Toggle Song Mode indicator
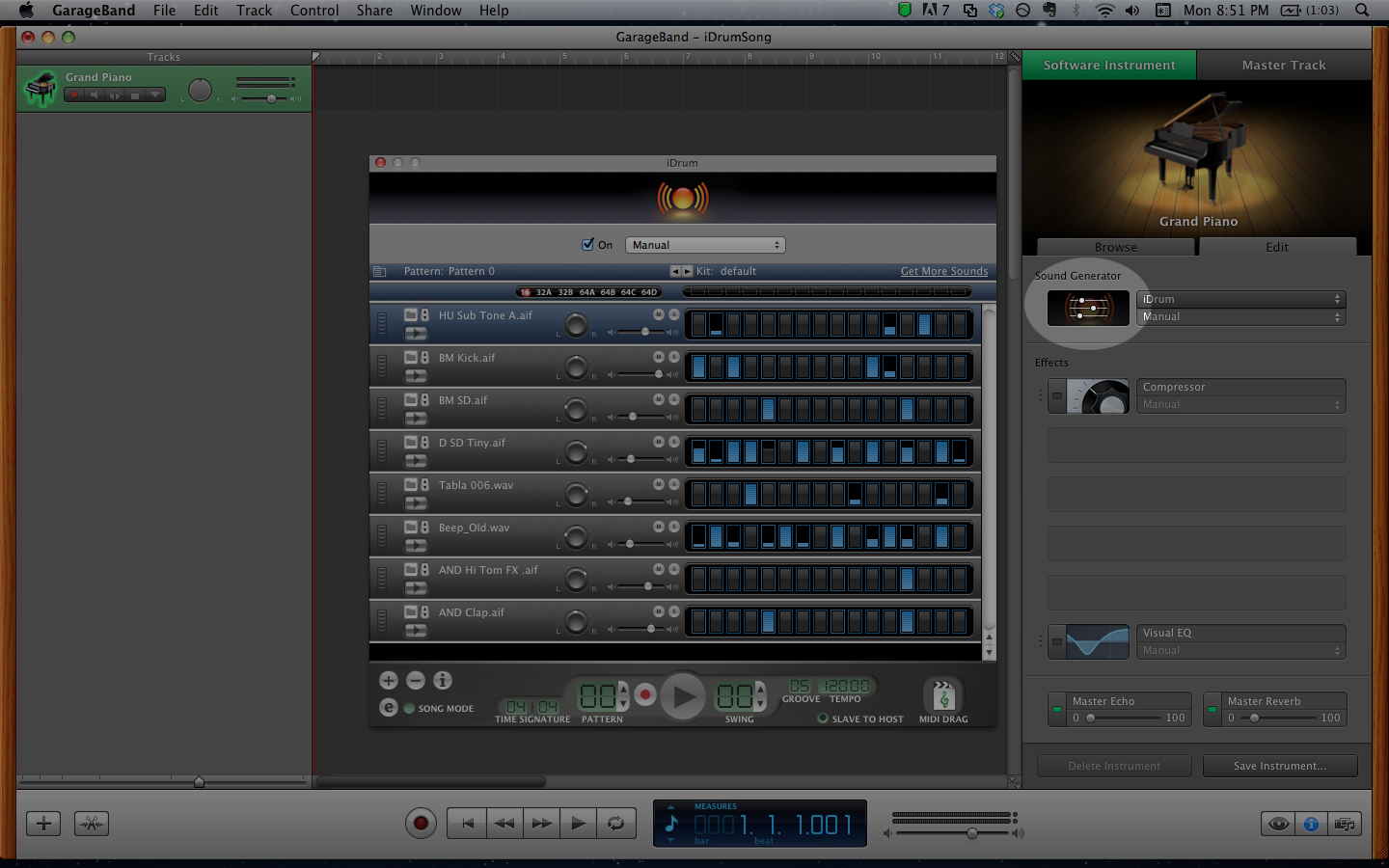This screenshot has height=868, width=1389. (409, 708)
